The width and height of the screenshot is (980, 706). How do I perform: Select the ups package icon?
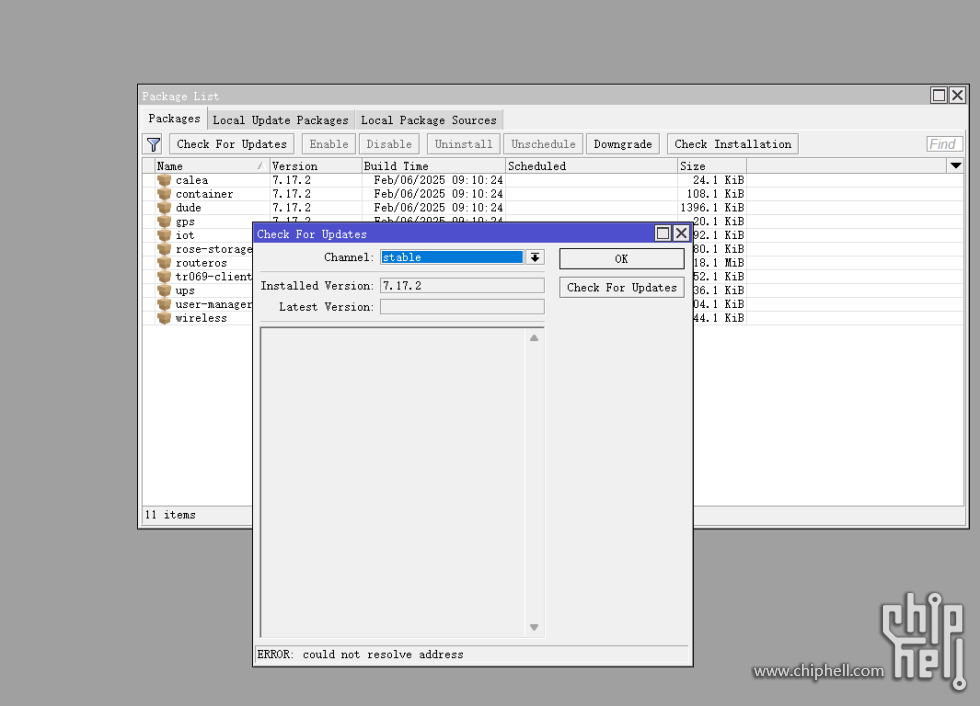click(x=164, y=290)
